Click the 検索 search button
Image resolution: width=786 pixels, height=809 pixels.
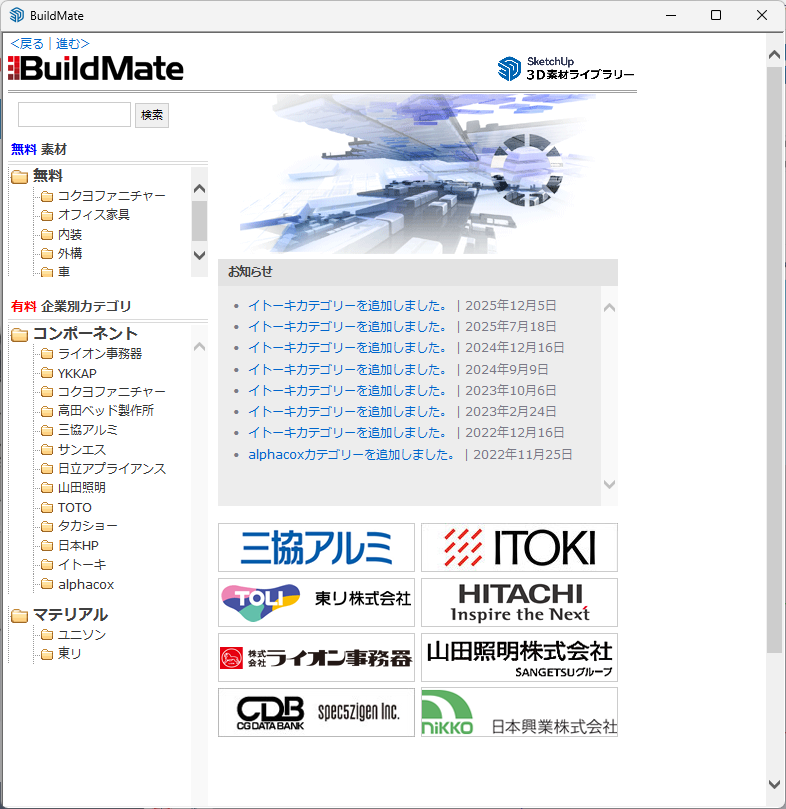[152, 115]
